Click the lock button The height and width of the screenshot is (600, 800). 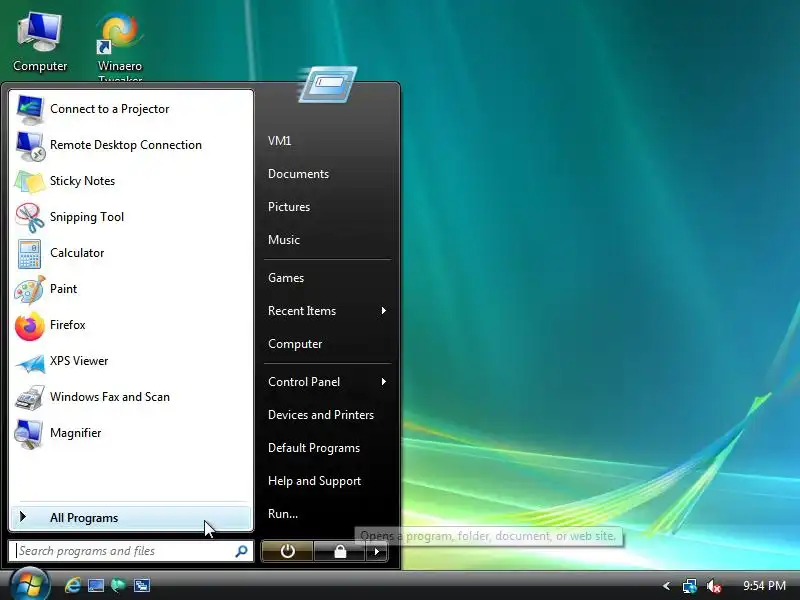(x=340, y=551)
